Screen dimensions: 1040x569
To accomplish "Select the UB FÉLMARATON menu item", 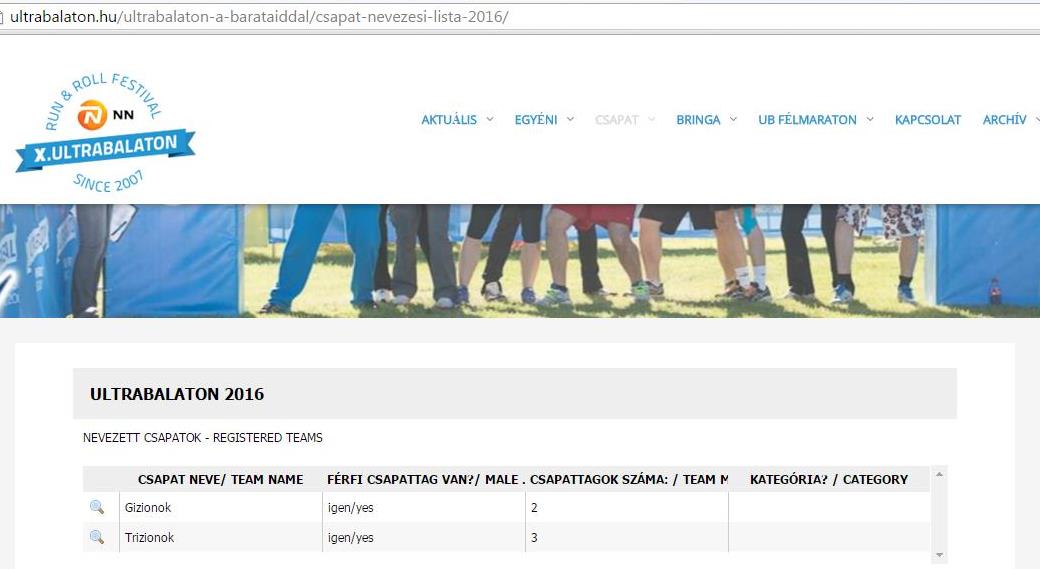I will coord(807,119).
